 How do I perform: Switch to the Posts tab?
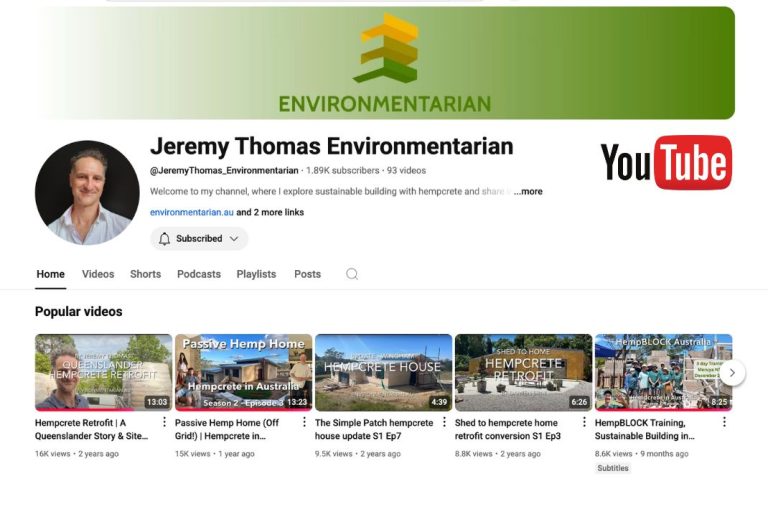coord(308,274)
